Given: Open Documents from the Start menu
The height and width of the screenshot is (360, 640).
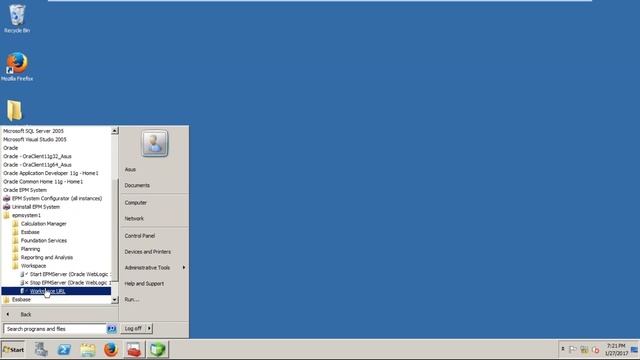Looking at the screenshot, I should (137, 185).
